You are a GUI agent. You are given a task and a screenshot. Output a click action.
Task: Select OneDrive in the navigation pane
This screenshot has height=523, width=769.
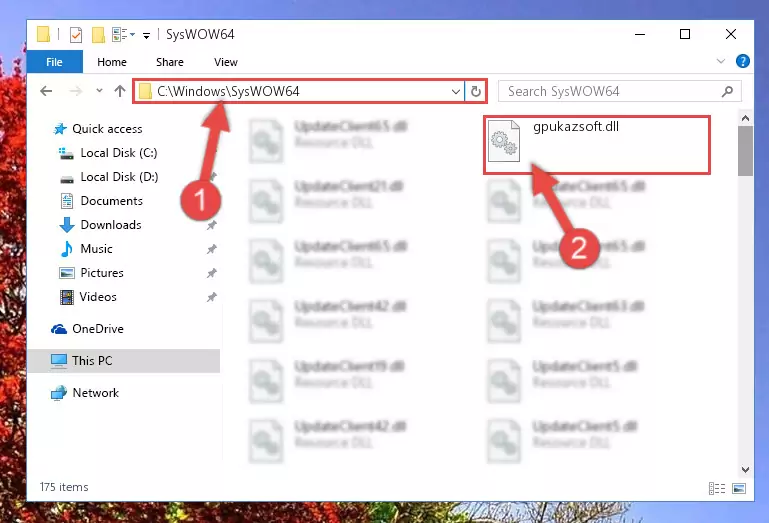click(x=98, y=329)
